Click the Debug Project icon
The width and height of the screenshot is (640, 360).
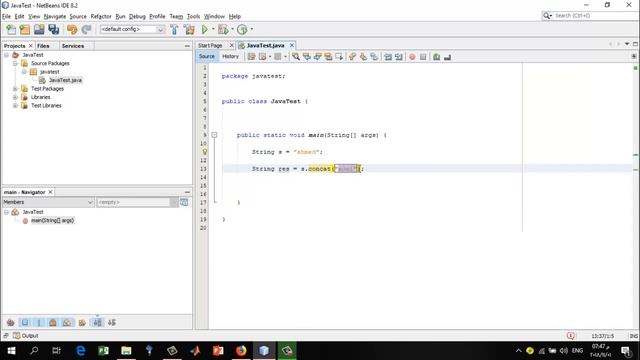click(223, 29)
